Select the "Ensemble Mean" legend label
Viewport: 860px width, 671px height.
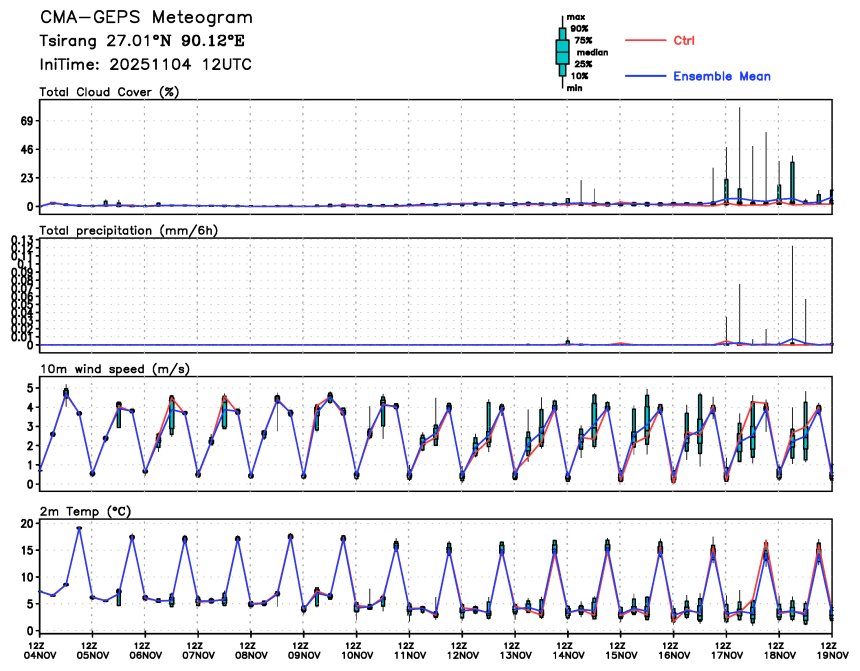(x=721, y=77)
